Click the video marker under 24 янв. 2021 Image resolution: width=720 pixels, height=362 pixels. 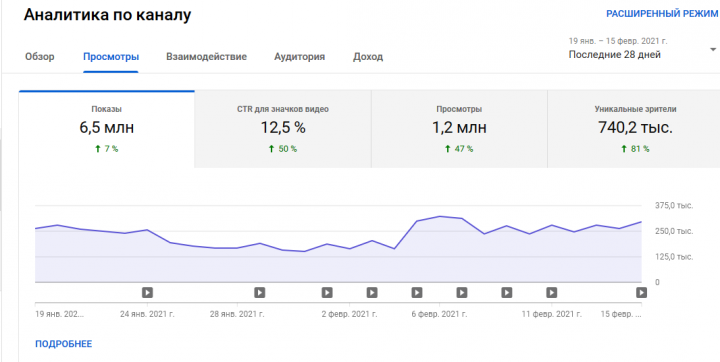pos(147,292)
